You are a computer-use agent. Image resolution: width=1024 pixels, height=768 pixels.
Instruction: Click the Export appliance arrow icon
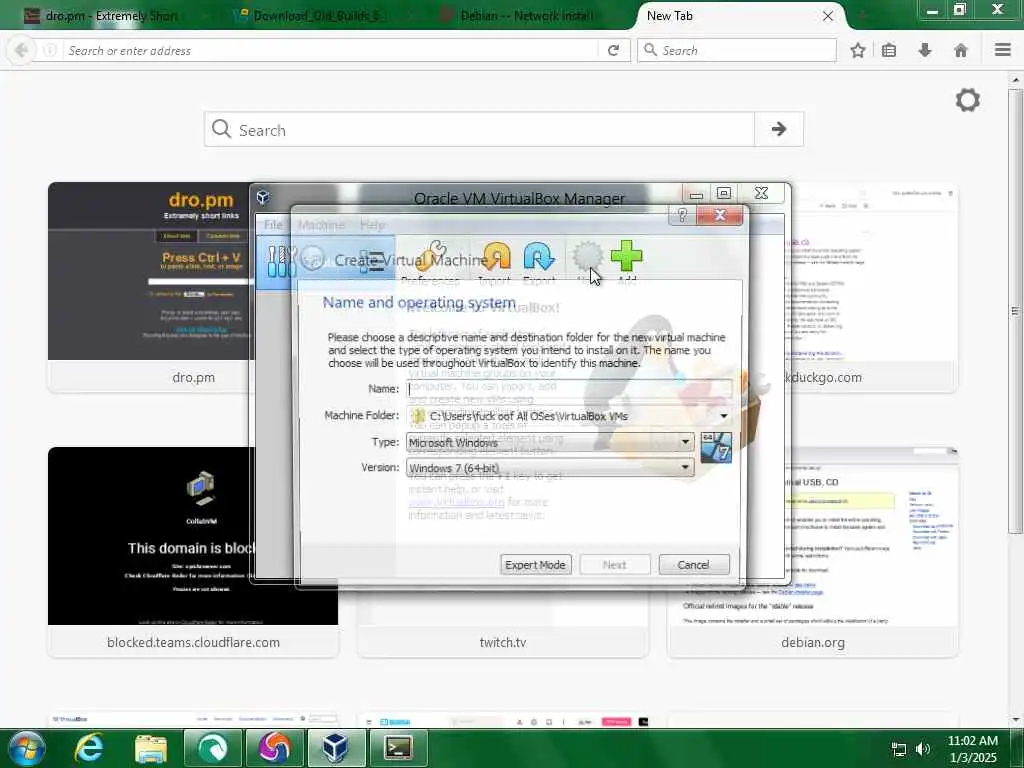click(539, 256)
